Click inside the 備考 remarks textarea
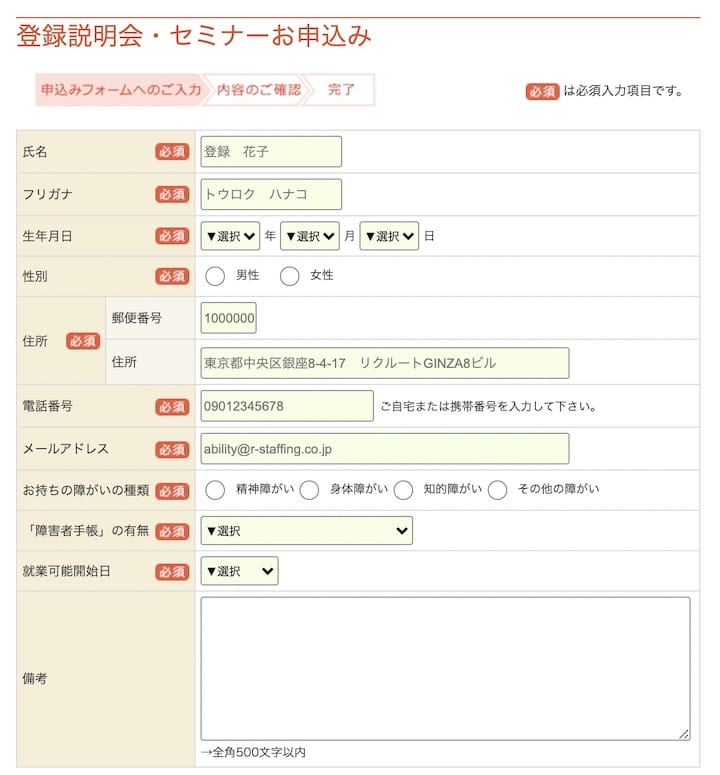 (445, 668)
